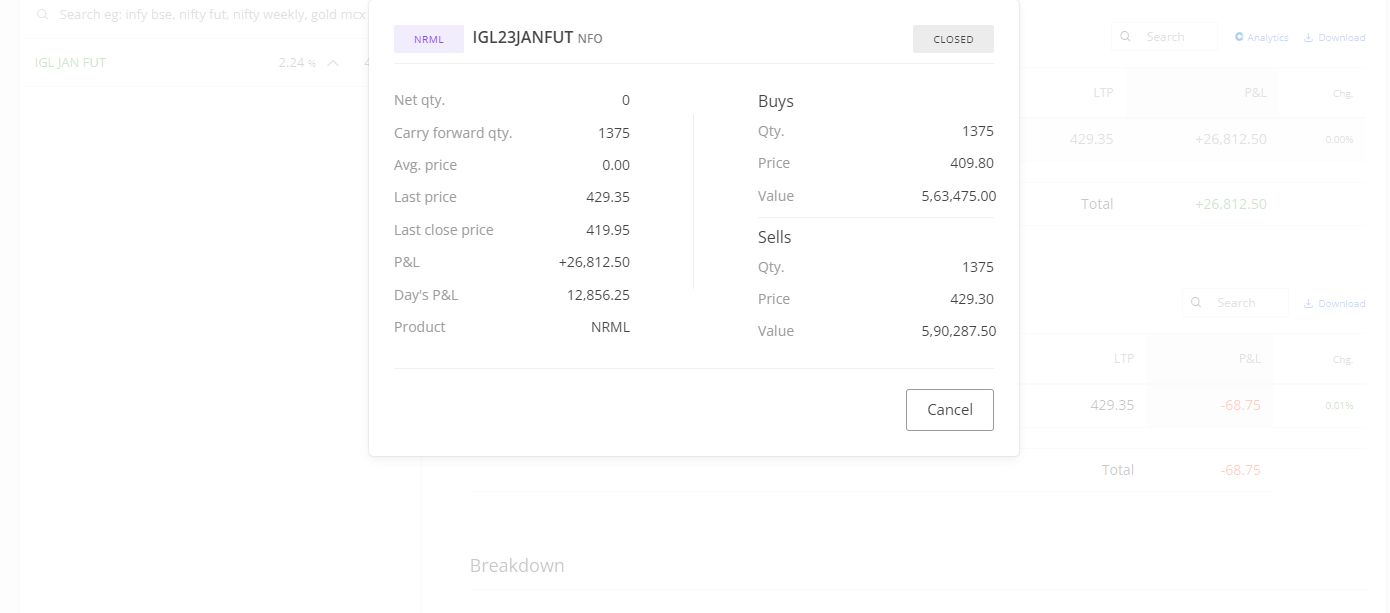Click the NRML product tag
Viewport: 1390px width, 613px height.
click(429, 39)
